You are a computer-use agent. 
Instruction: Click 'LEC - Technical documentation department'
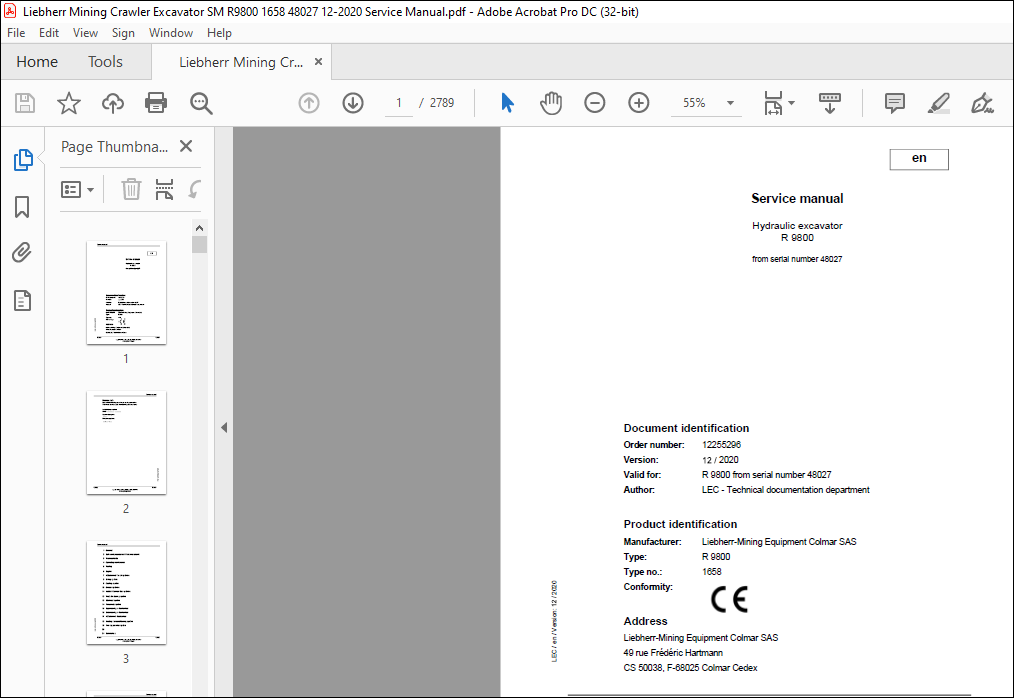pos(785,490)
